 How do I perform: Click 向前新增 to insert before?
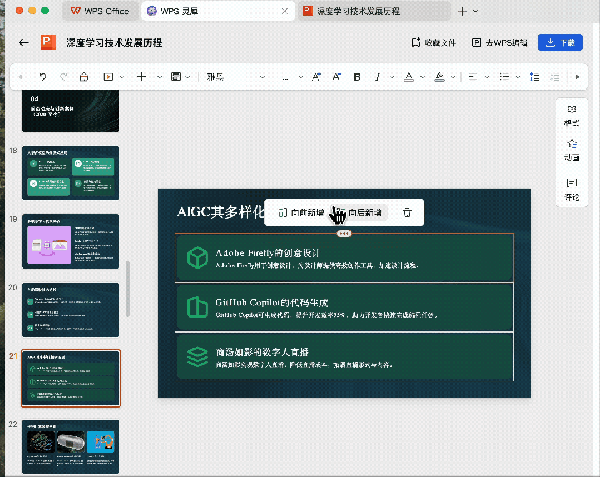301,212
